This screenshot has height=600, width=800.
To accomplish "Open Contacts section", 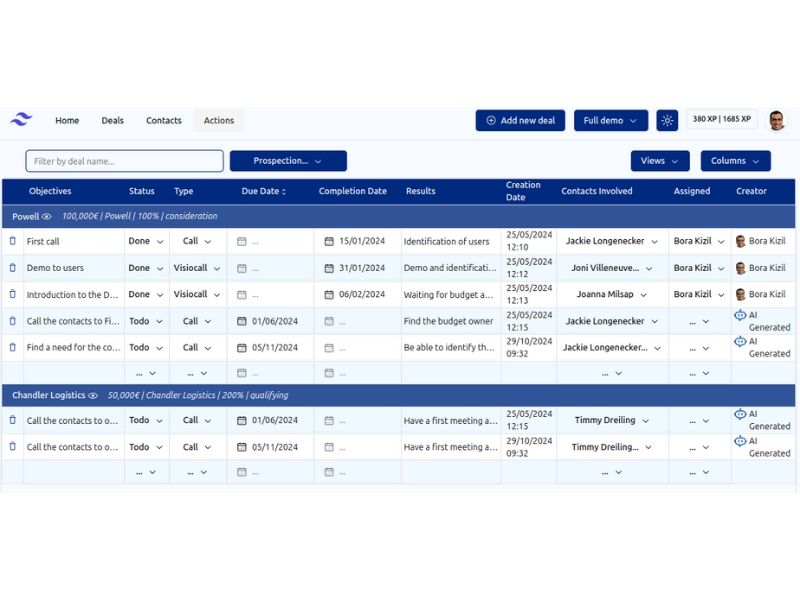I will coord(164,120).
